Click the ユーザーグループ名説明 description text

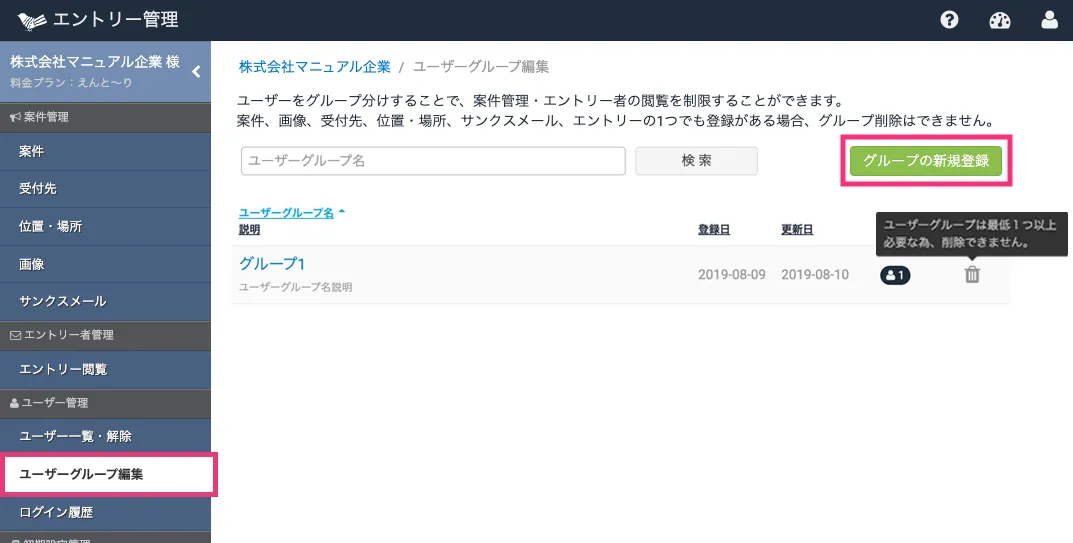[x=296, y=288]
